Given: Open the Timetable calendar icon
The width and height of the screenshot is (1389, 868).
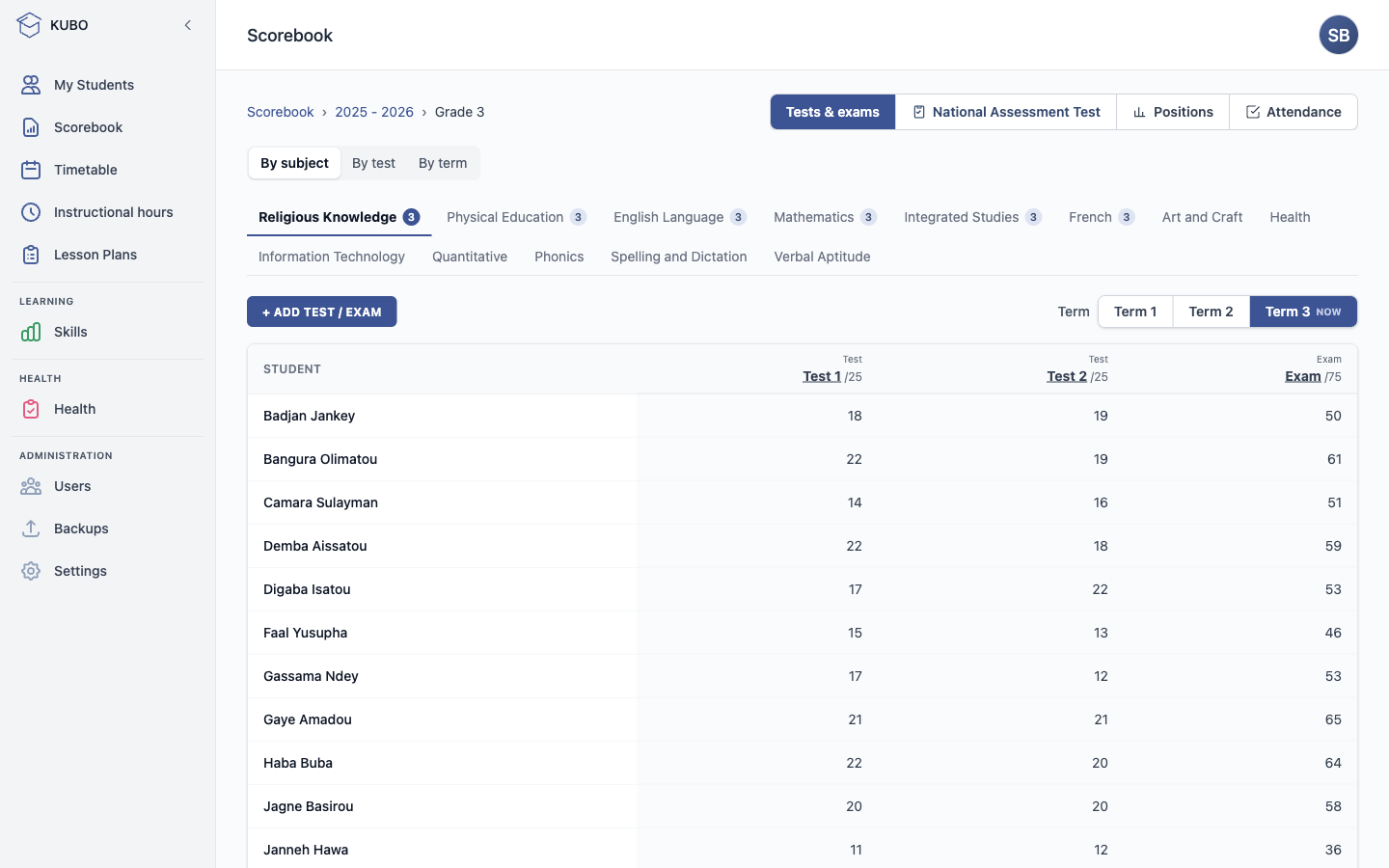Looking at the screenshot, I should pos(31,170).
